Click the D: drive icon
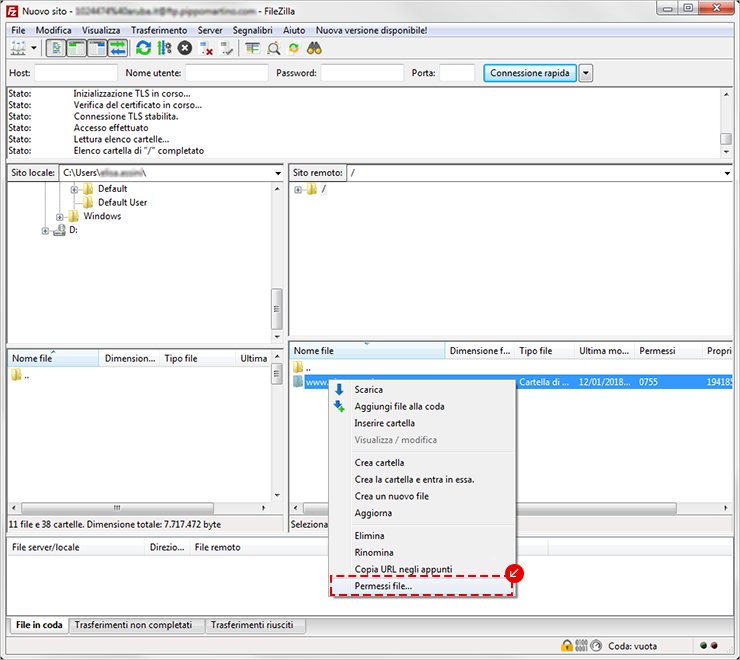 click(59, 230)
